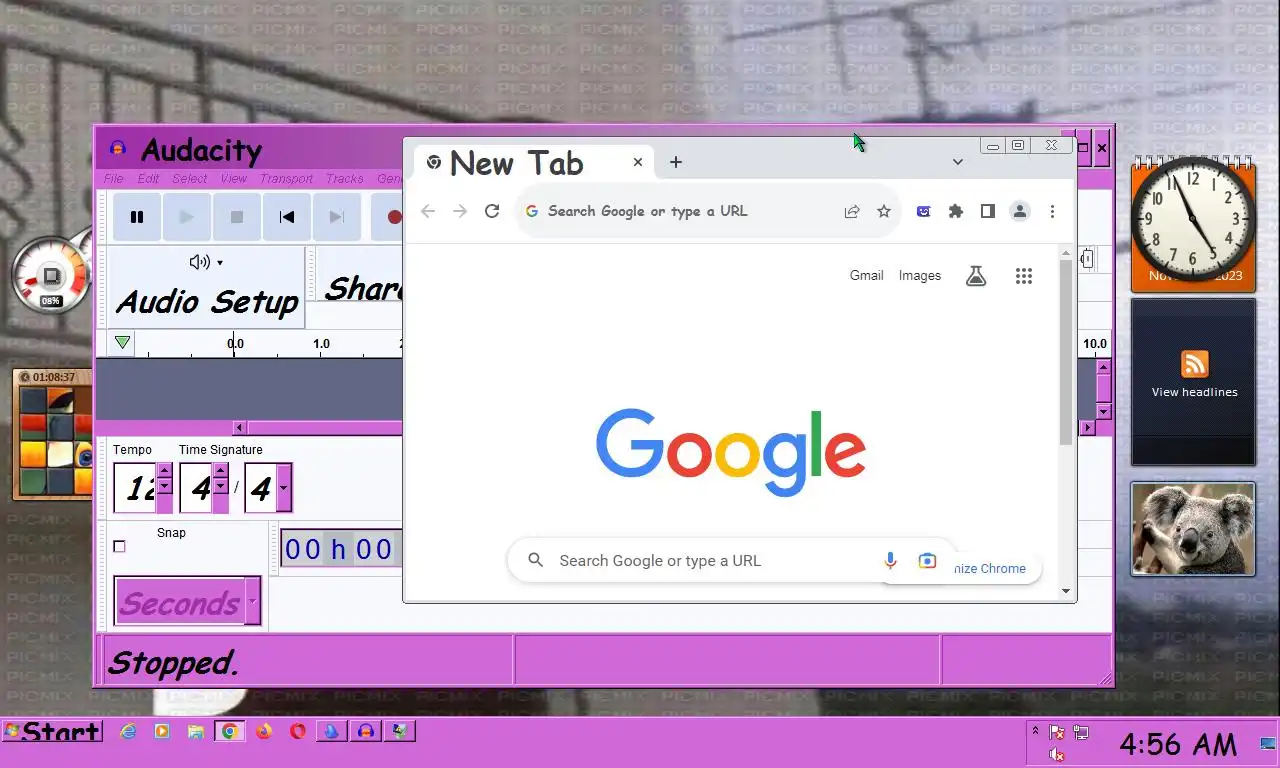Bookmark this tab with the star icon
1280x768 pixels.
pos(884,211)
